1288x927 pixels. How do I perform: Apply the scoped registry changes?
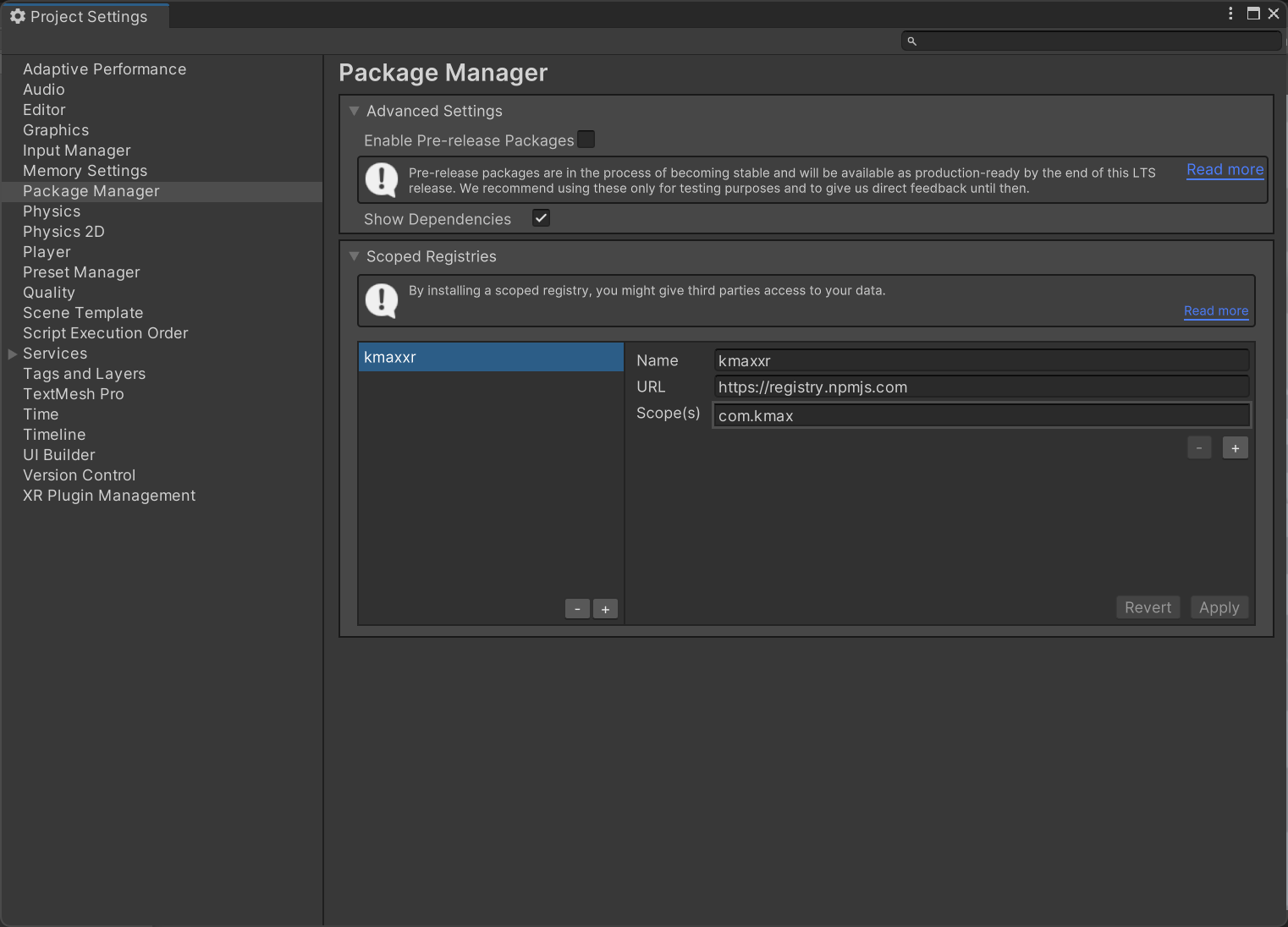pyautogui.click(x=1219, y=607)
